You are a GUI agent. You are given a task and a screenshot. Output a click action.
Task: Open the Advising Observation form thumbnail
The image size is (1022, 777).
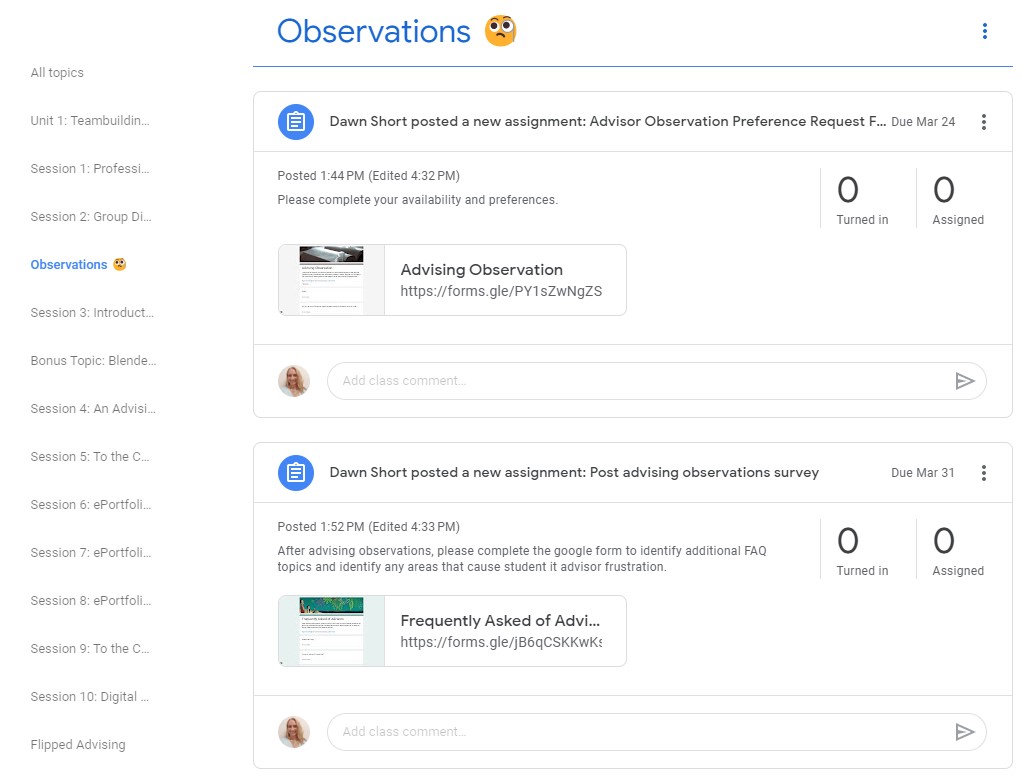pyautogui.click(x=331, y=280)
